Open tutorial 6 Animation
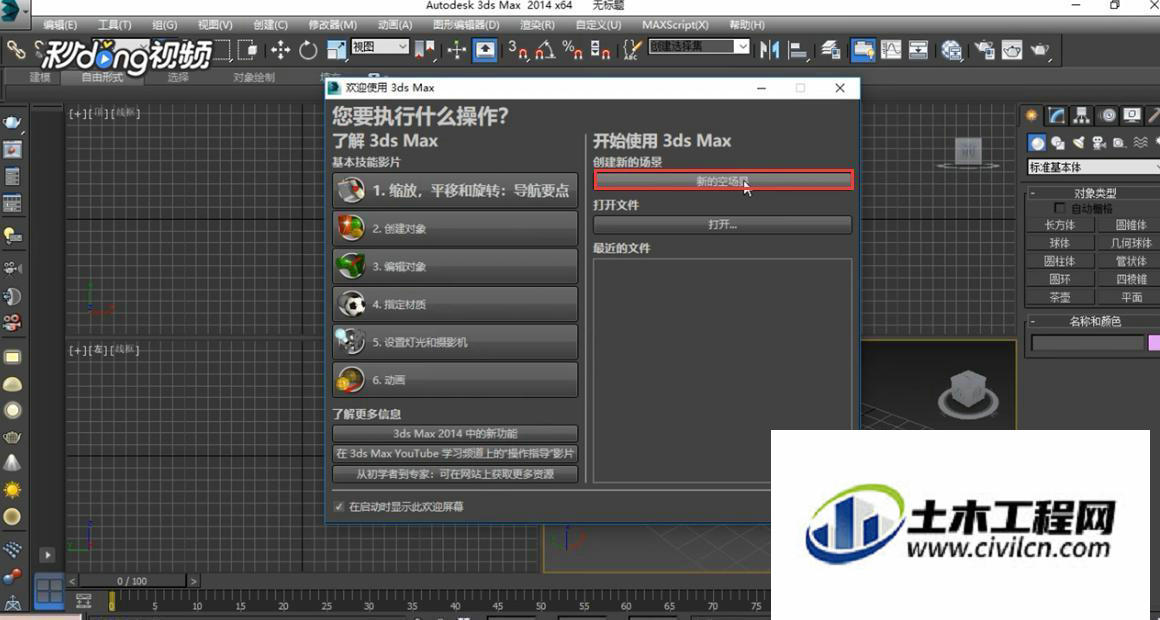 pyautogui.click(x=455, y=379)
